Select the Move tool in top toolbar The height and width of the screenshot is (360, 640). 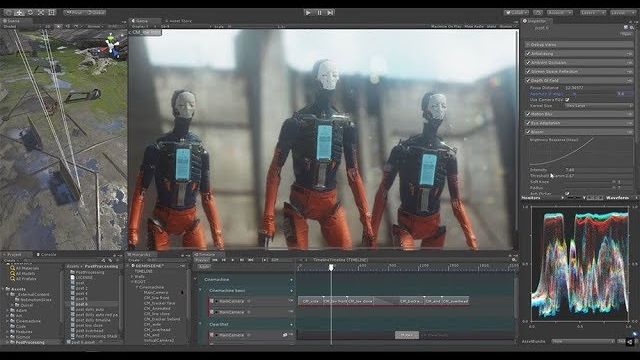(19, 13)
